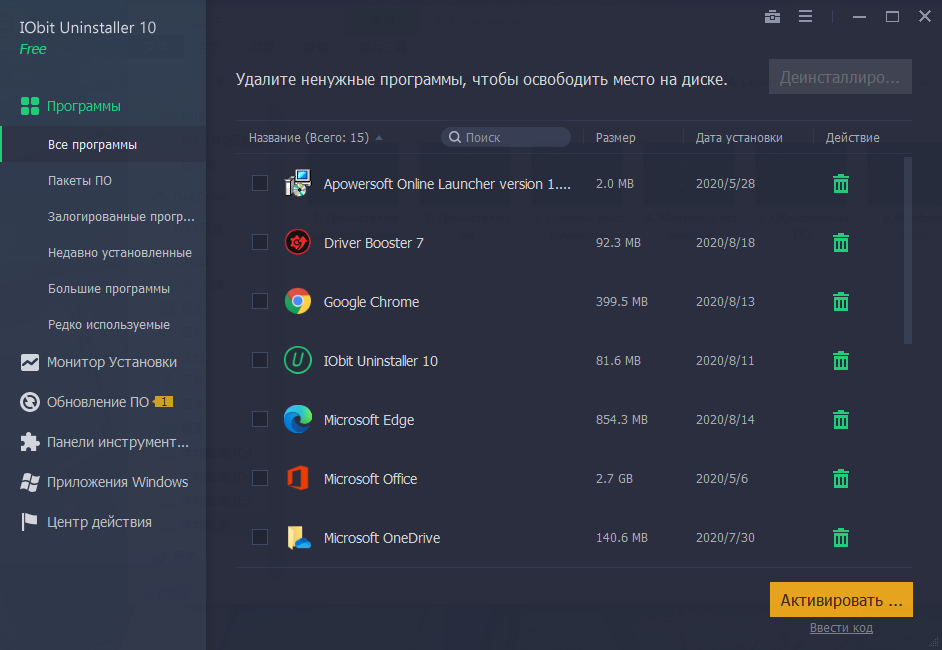This screenshot has height=650, width=942.
Task: Sort list by Размер column
Action: (615, 138)
